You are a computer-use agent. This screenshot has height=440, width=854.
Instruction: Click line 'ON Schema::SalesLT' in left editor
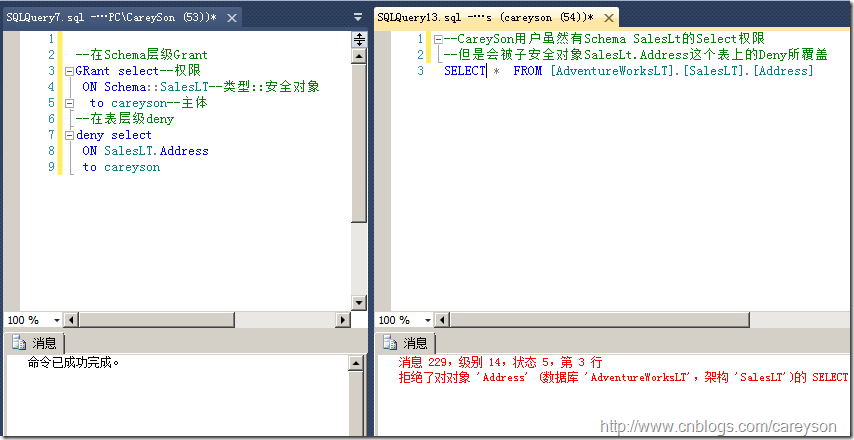point(200,87)
